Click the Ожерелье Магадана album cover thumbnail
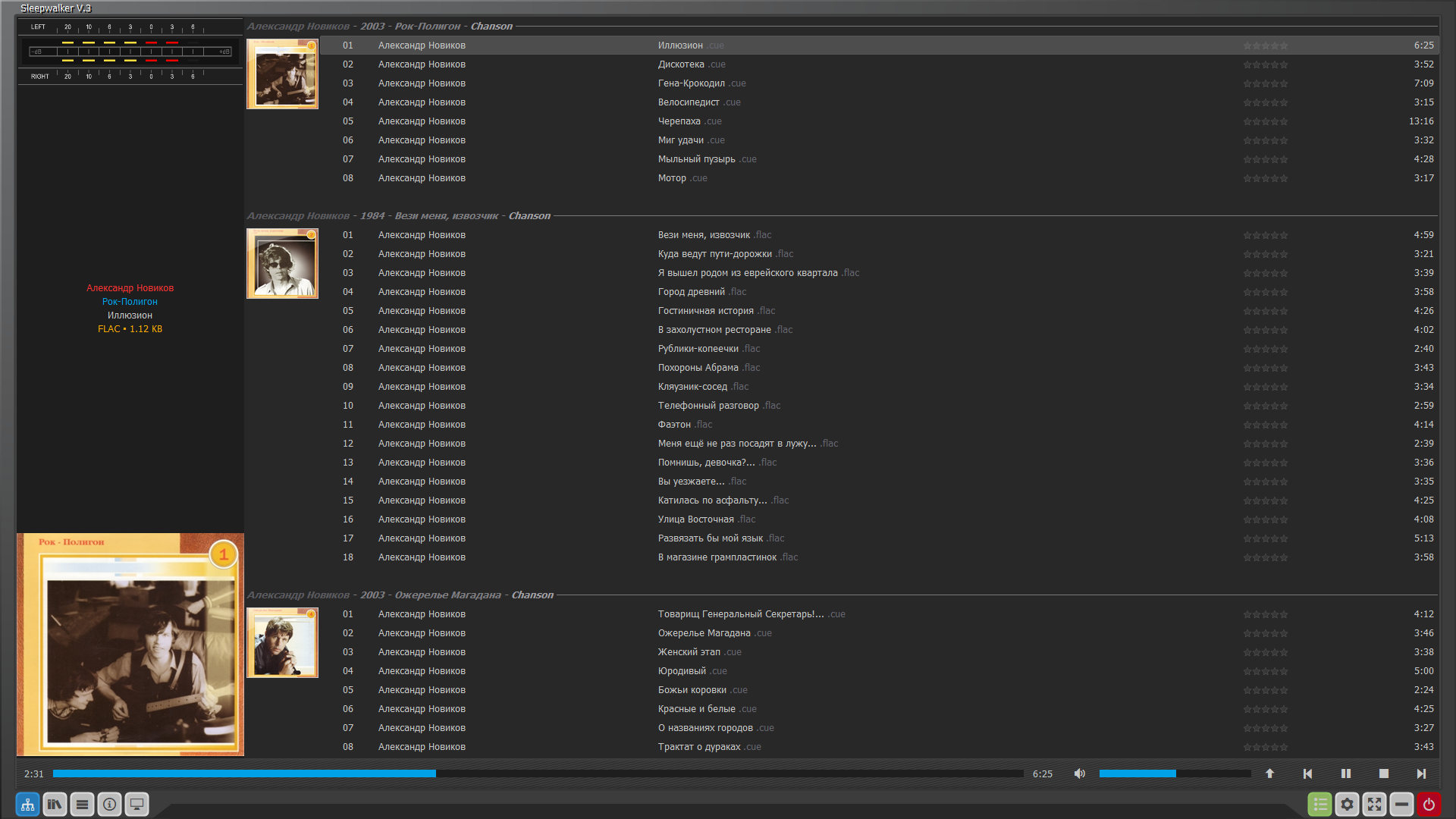The height and width of the screenshot is (819, 1456). point(282,643)
